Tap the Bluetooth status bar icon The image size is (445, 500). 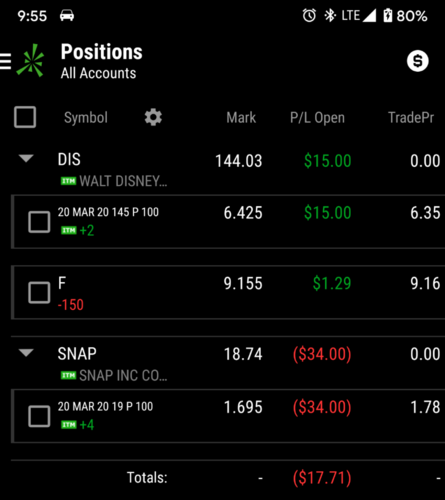[x=330, y=16]
